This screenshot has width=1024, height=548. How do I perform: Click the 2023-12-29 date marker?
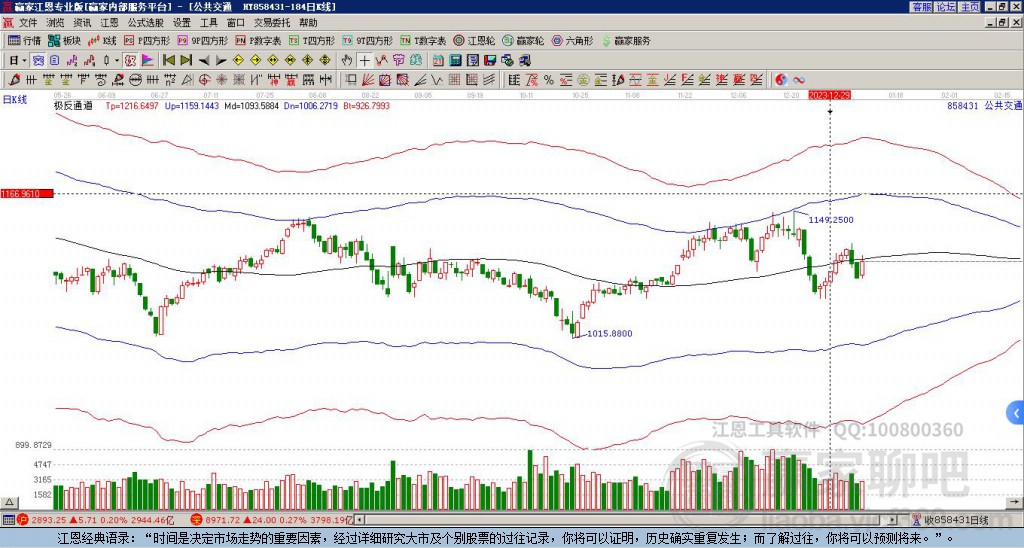pyautogui.click(x=829, y=95)
